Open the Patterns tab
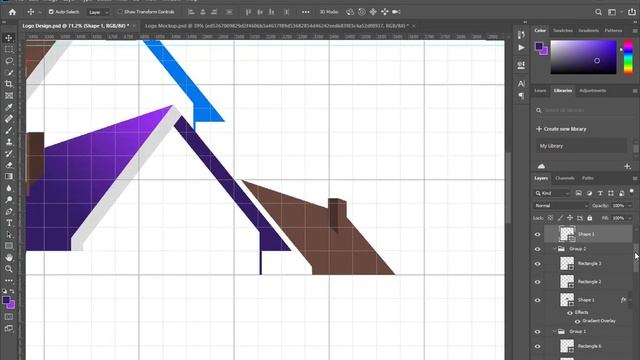Screen dimensions: 640x360 (613, 31)
